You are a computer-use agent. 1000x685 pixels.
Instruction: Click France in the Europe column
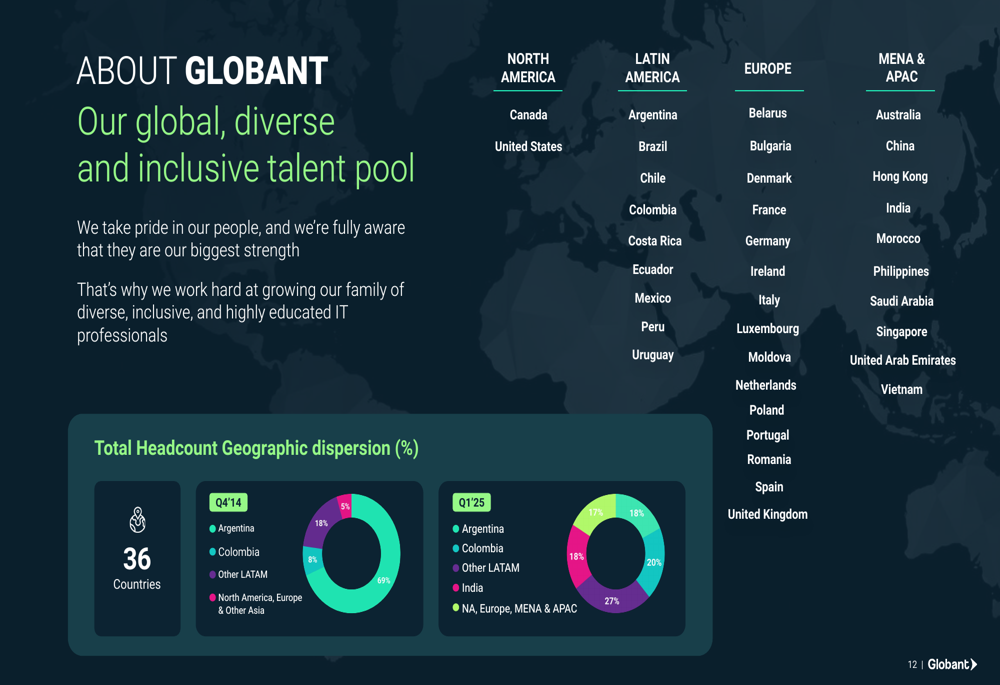(769, 210)
